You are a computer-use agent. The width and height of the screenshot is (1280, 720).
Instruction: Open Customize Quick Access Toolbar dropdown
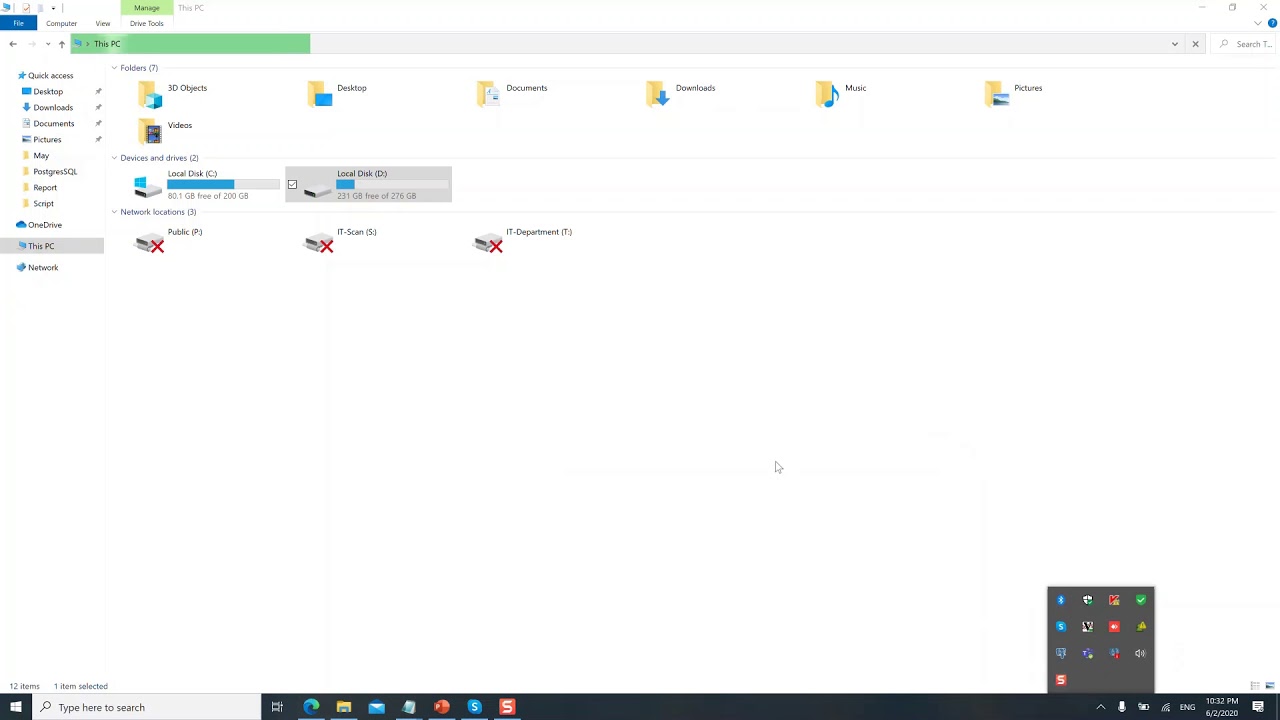[53, 8]
